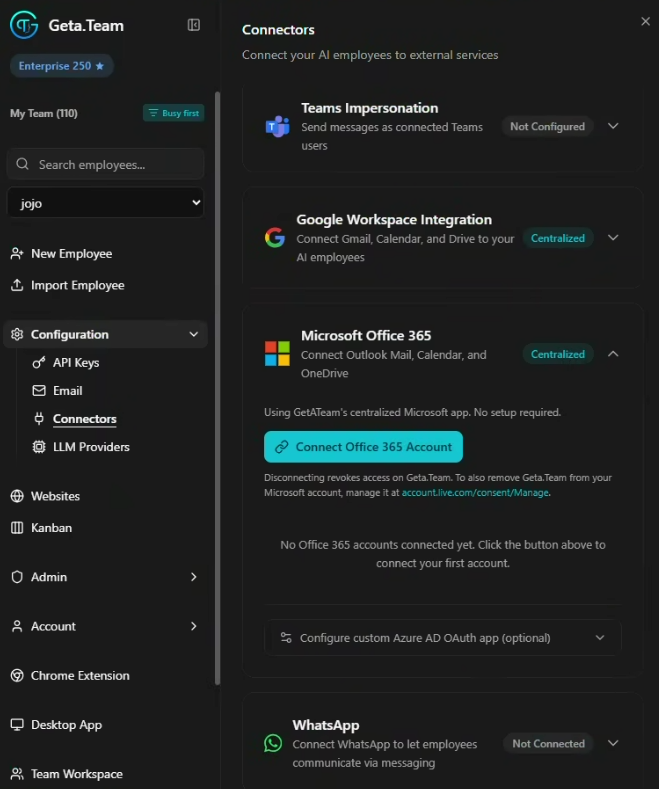Collapse the Microsoft Office 365 section chevron

[613, 354]
